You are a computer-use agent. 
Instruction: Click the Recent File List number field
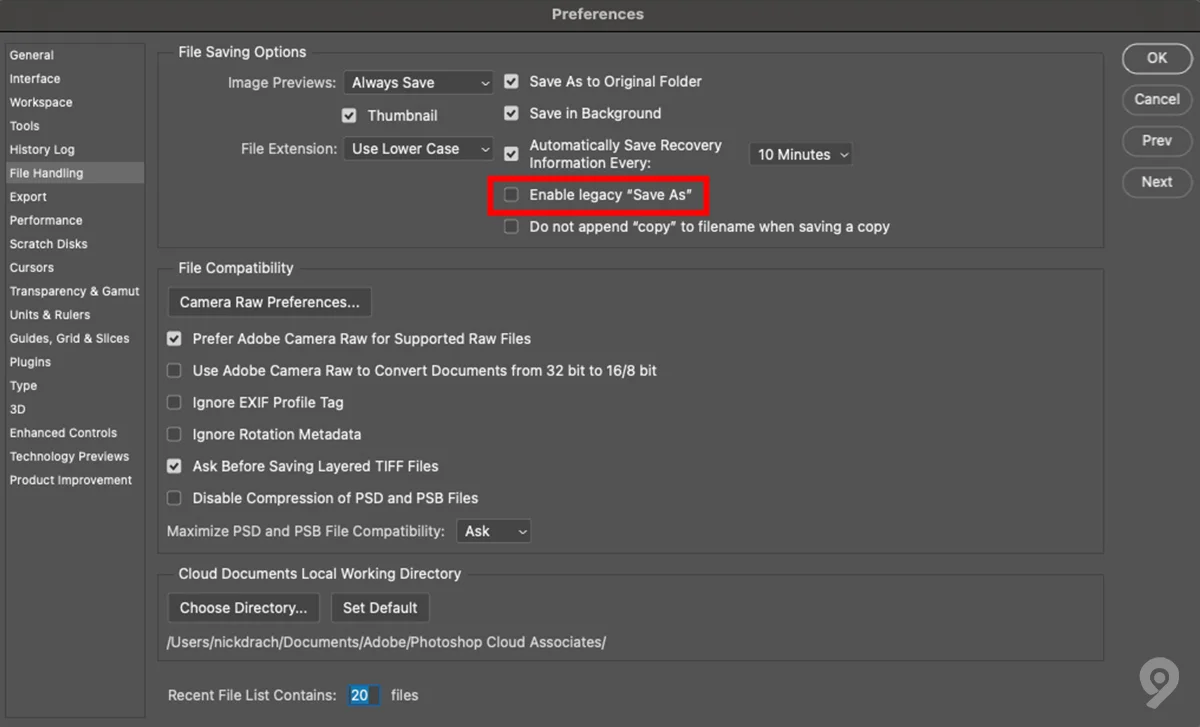361,695
